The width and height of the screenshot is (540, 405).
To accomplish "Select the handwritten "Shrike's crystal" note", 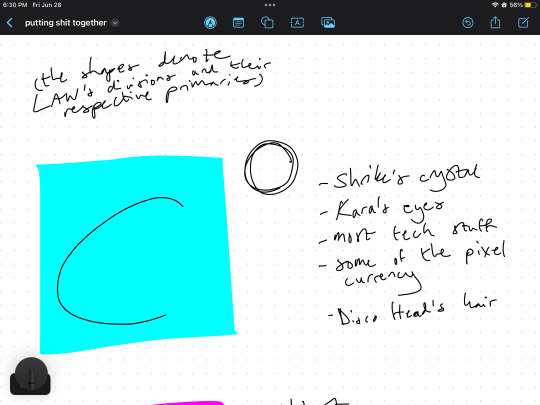I will 399,178.
